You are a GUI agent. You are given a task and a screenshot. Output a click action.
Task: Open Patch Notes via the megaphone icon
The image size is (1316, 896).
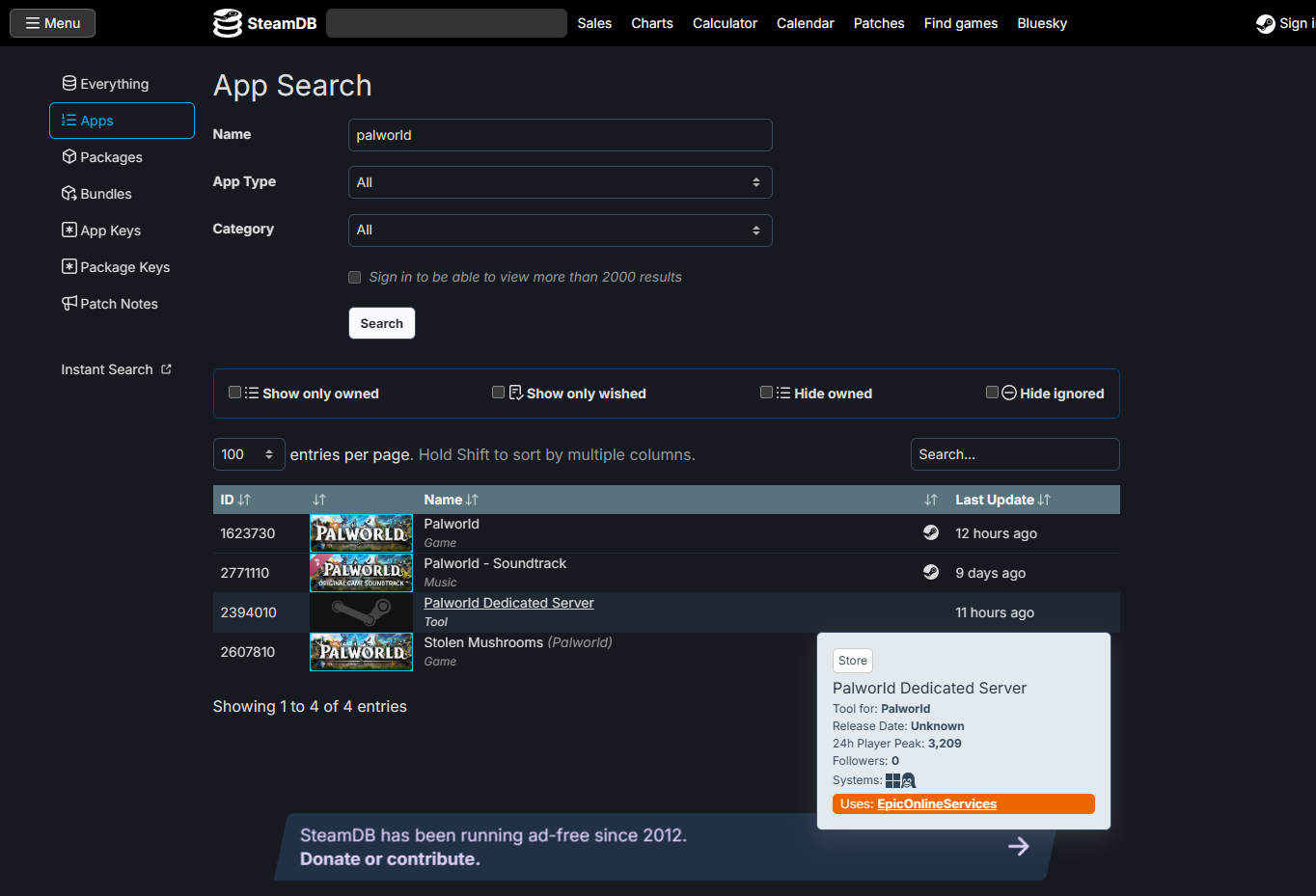tap(68, 303)
